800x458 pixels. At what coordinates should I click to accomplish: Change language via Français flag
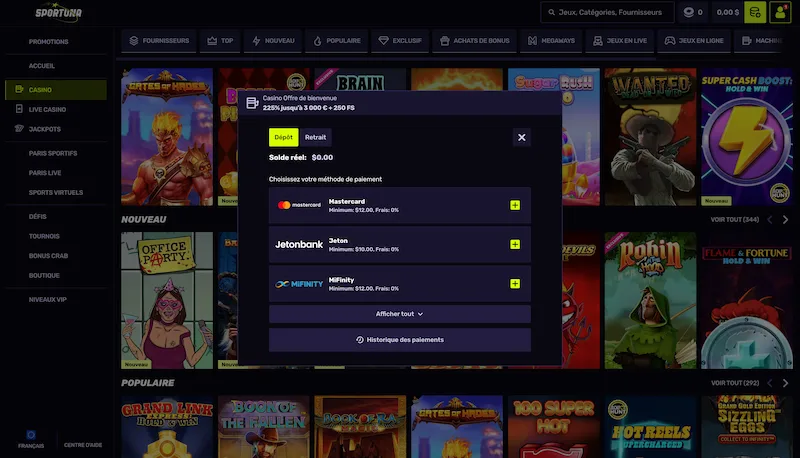31,435
